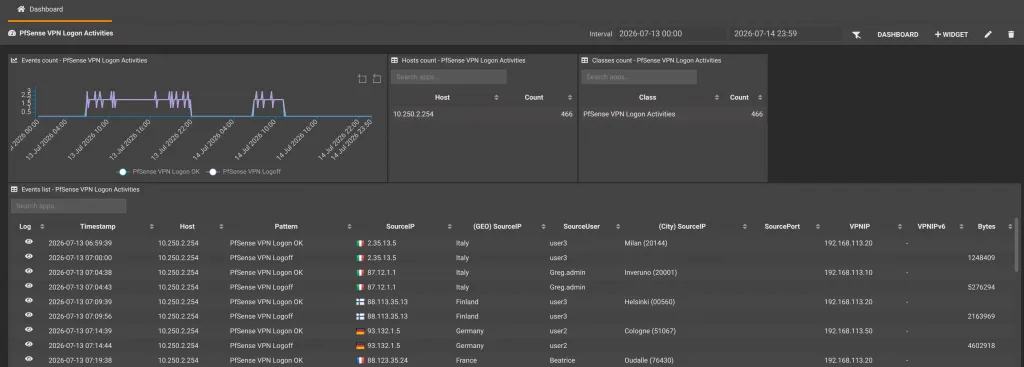The height and width of the screenshot is (367, 1024).
Task: Click the DASHBOARD button in the toolbar
Action: point(897,35)
